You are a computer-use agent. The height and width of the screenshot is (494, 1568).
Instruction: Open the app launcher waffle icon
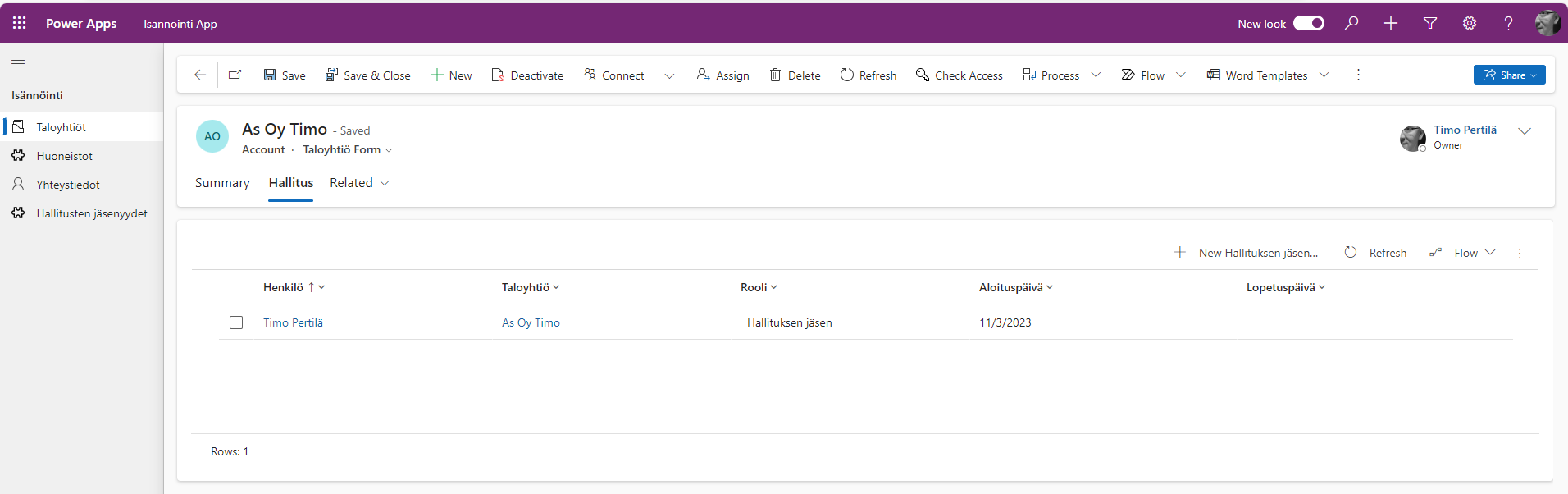click(x=19, y=23)
